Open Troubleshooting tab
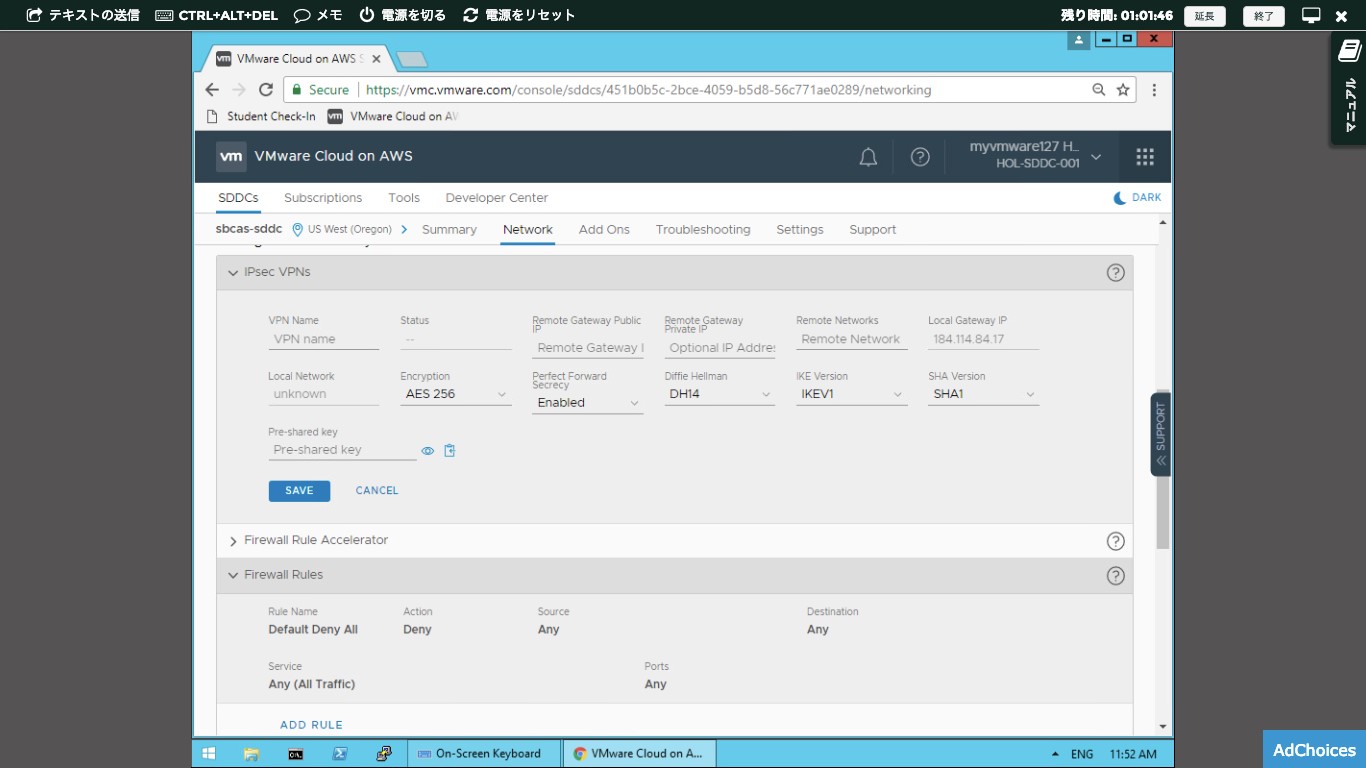1366x768 pixels. pos(703,230)
